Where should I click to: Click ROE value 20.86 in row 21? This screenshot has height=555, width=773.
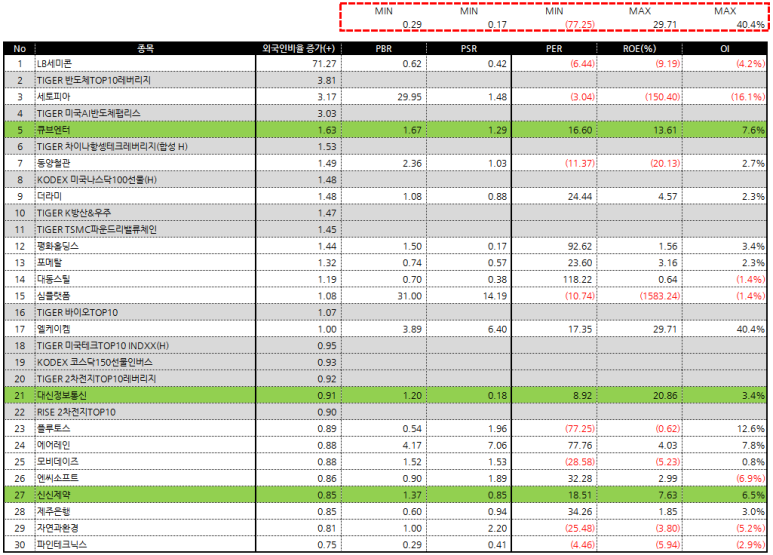tap(665, 395)
